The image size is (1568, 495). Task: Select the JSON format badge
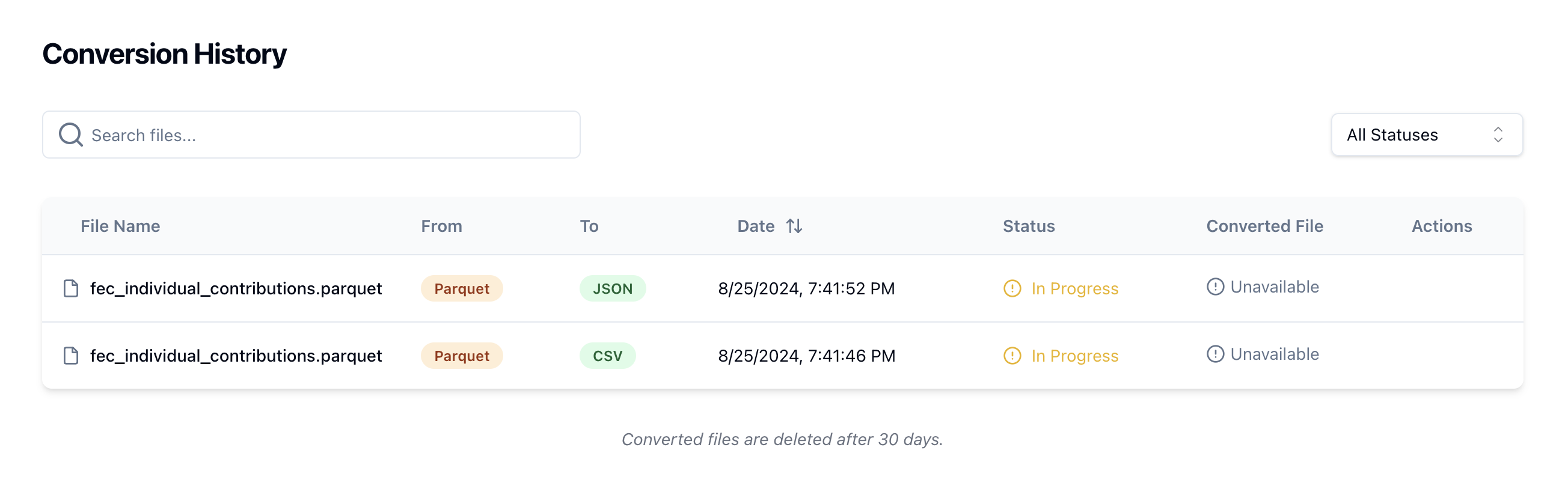pos(612,289)
